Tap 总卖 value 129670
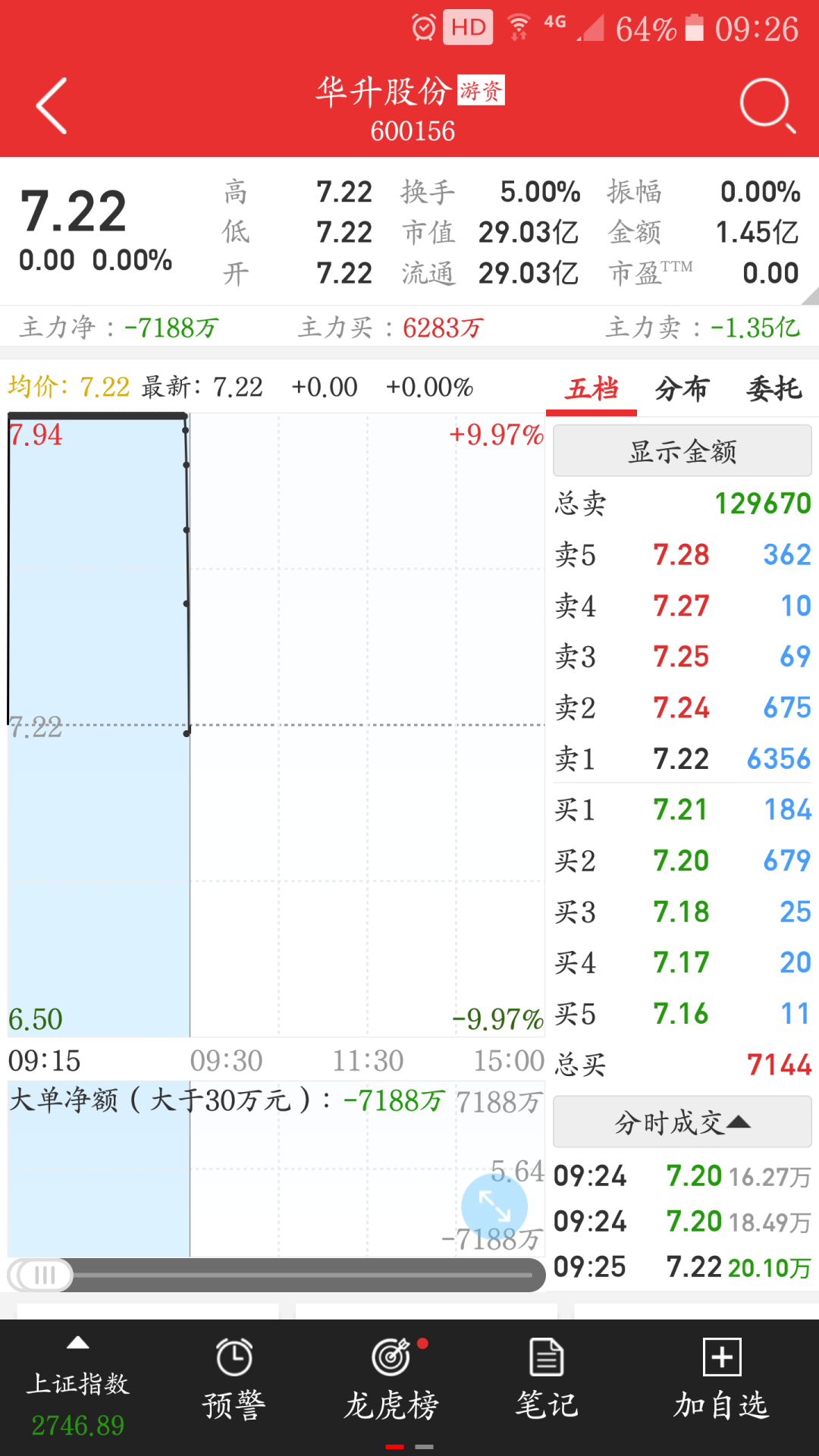819x1456 pixels. (763, 504)
